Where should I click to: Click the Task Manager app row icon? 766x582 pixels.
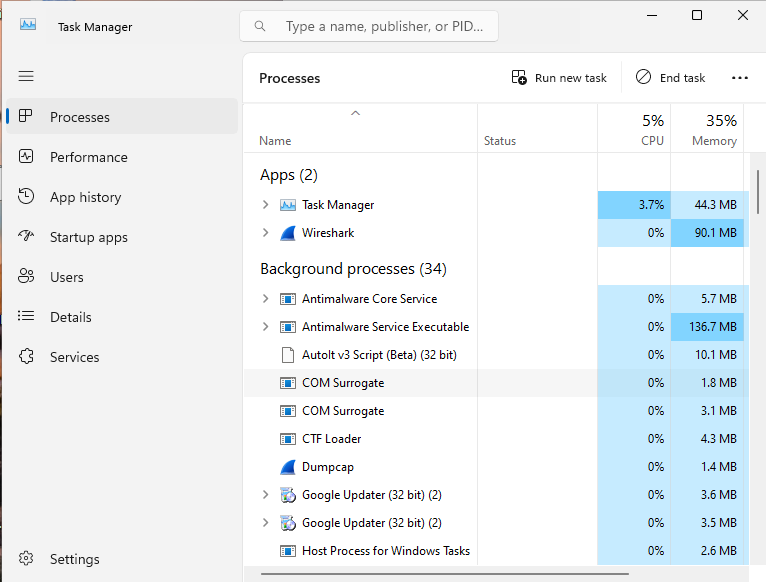[x=288, y=205]
